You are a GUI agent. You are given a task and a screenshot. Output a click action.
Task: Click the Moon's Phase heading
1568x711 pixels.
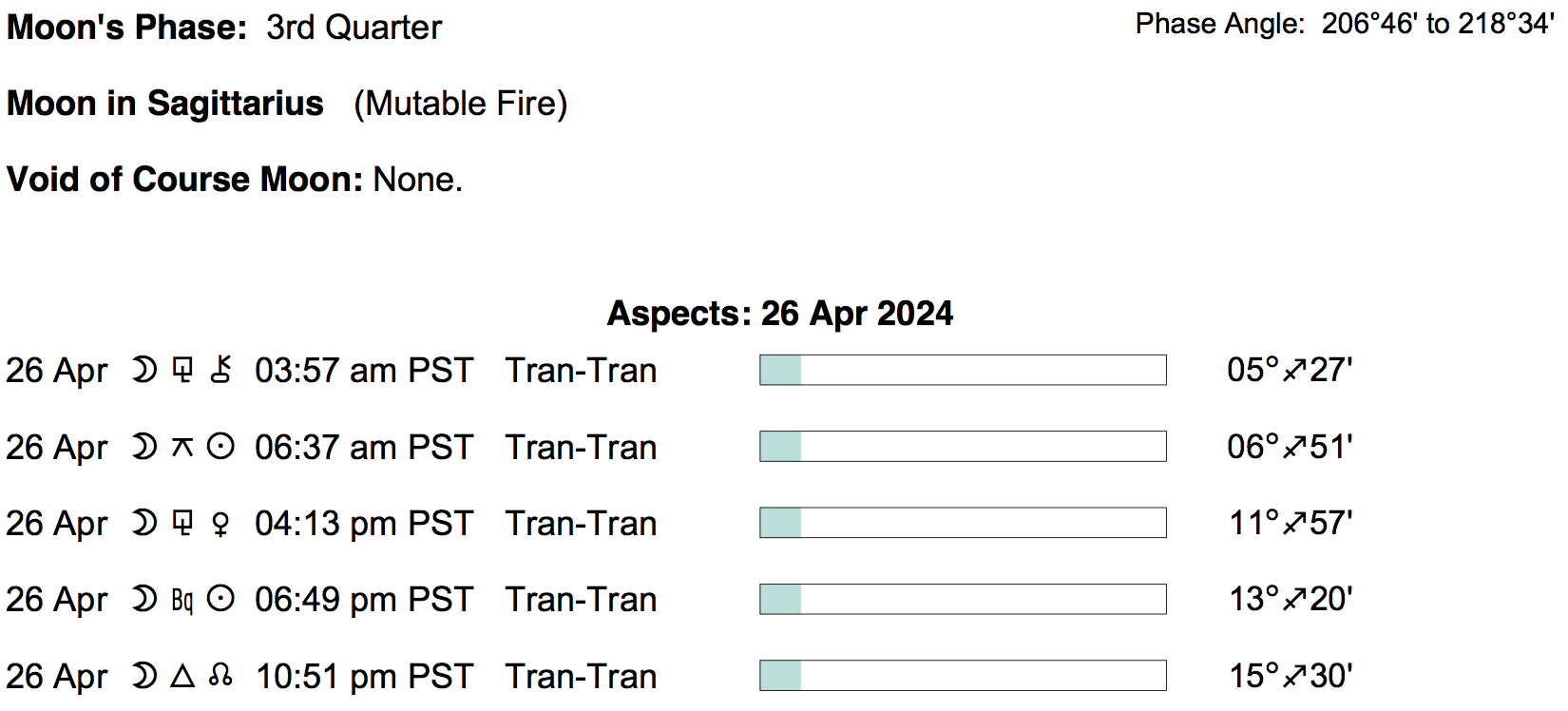pyautogui.click(x=127, y=28)
